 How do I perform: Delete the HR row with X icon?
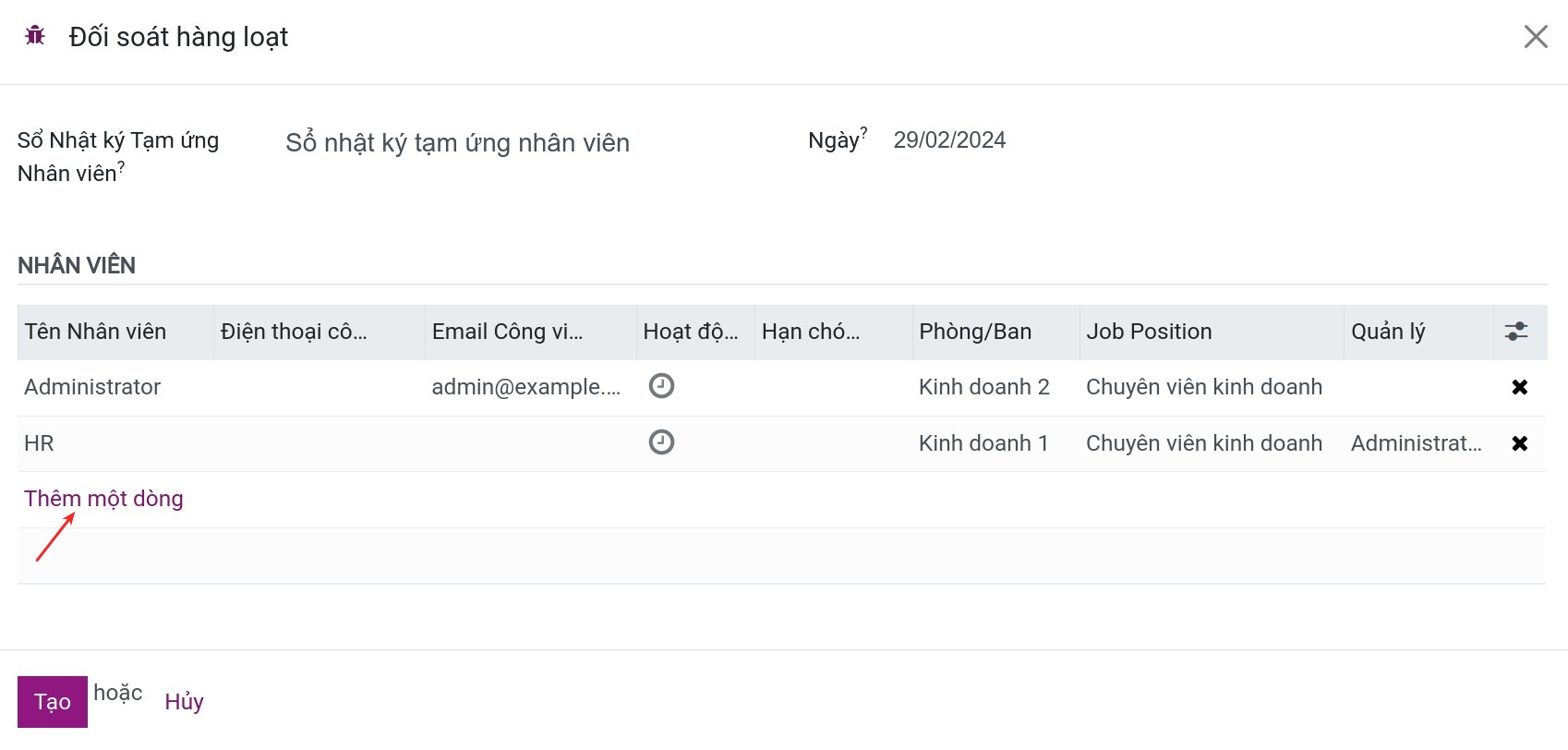(x=1519, y=443)
